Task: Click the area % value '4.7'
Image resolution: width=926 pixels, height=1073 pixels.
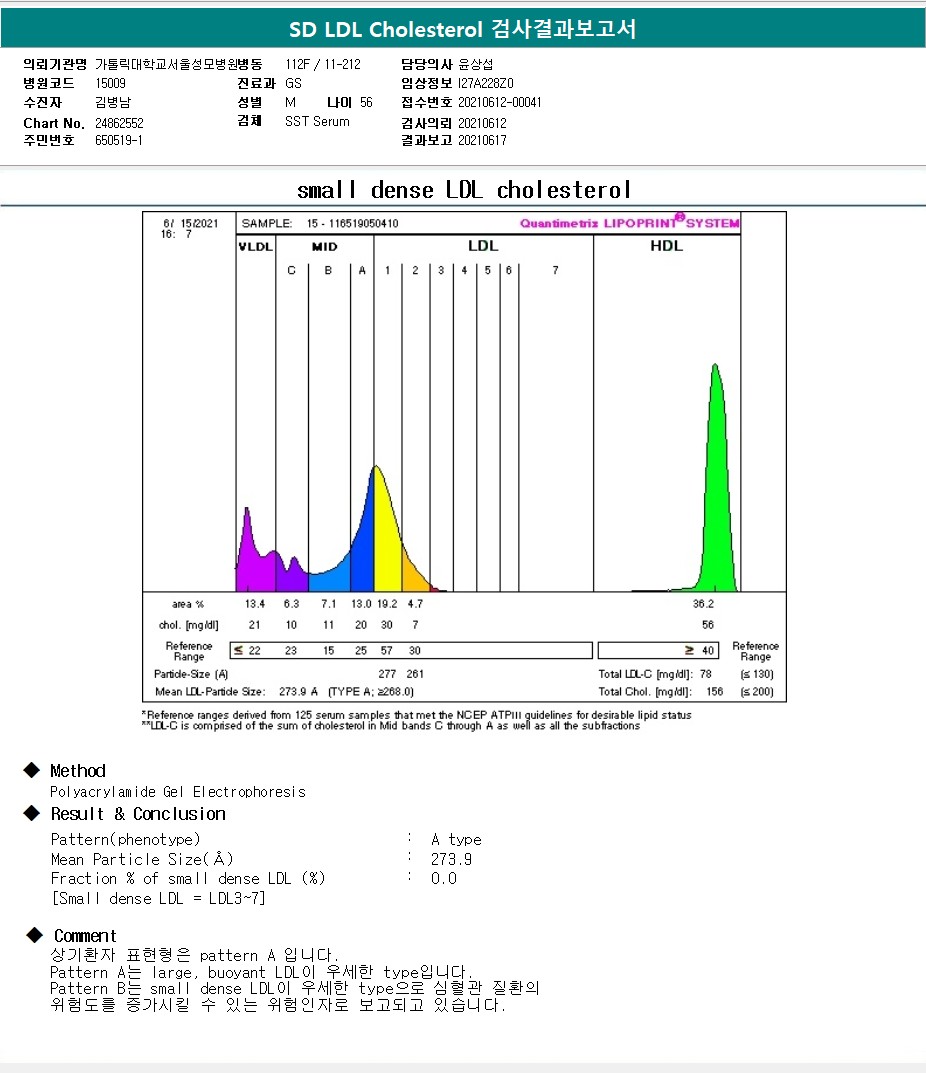Action: [415, 604]
